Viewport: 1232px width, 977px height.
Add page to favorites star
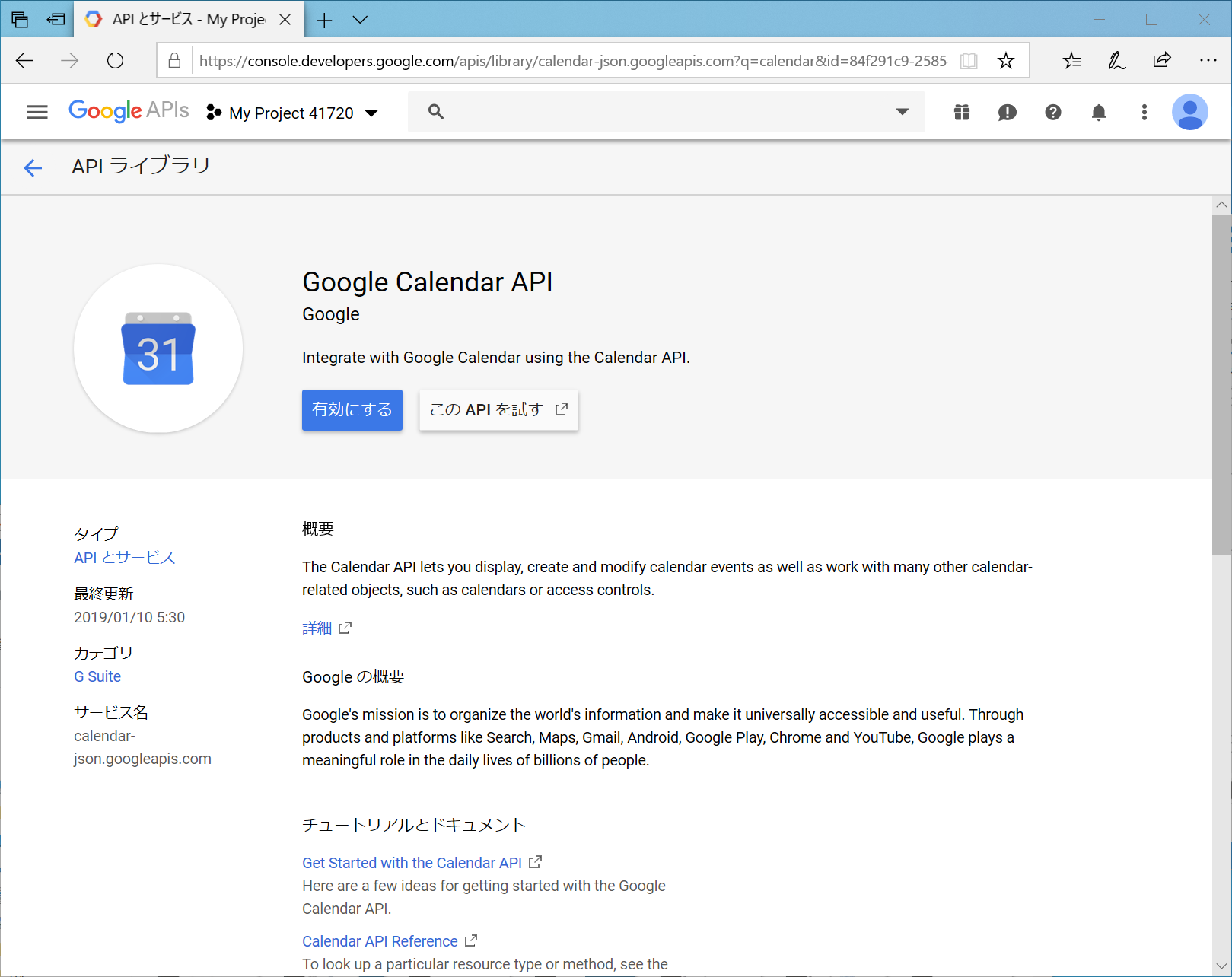click(1006, 61)
